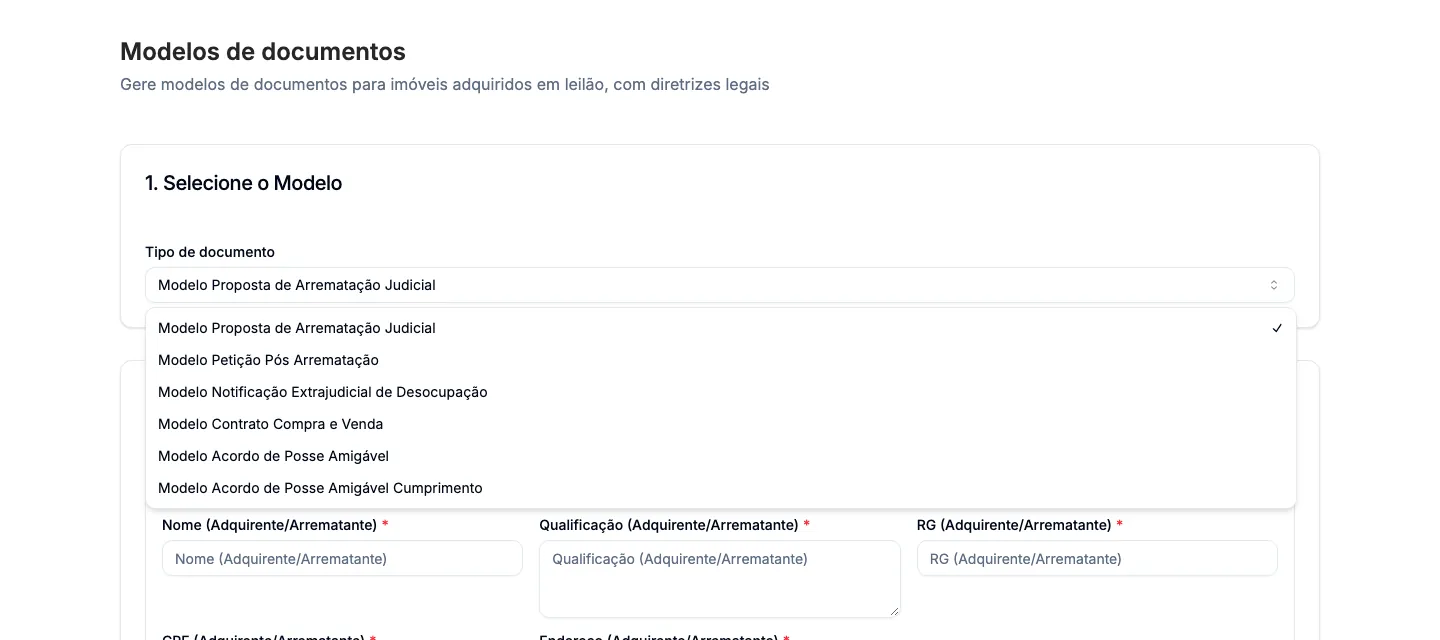Focus the RG (Adquirente/Arrematante) field
This screenshot has width=1440, height=640.
click(x=1097, y=558)
